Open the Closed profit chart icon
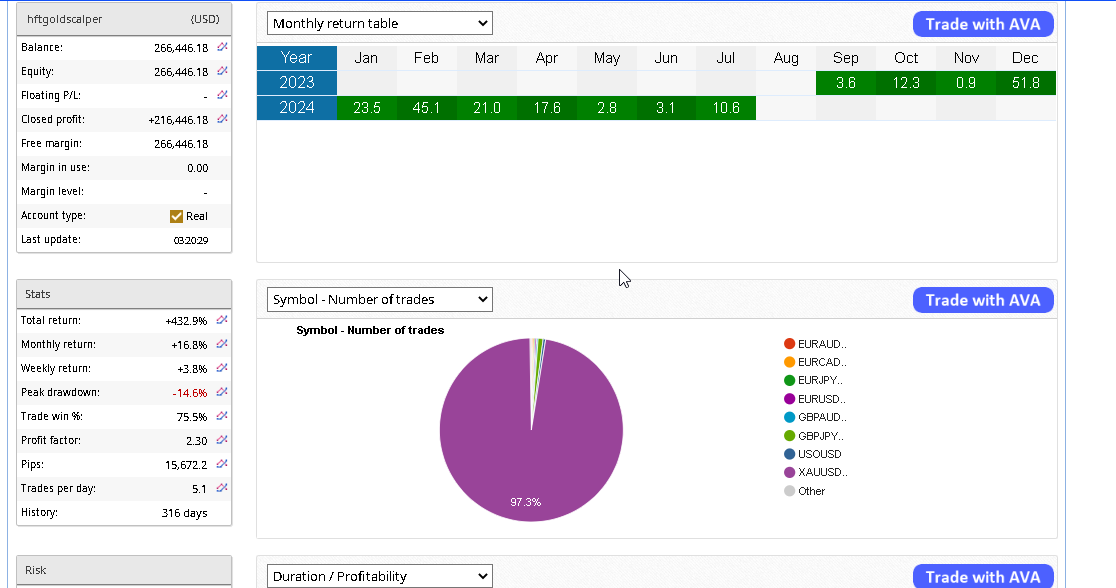This screenshot has width=1116, height=588. click(x=222, y=119)
